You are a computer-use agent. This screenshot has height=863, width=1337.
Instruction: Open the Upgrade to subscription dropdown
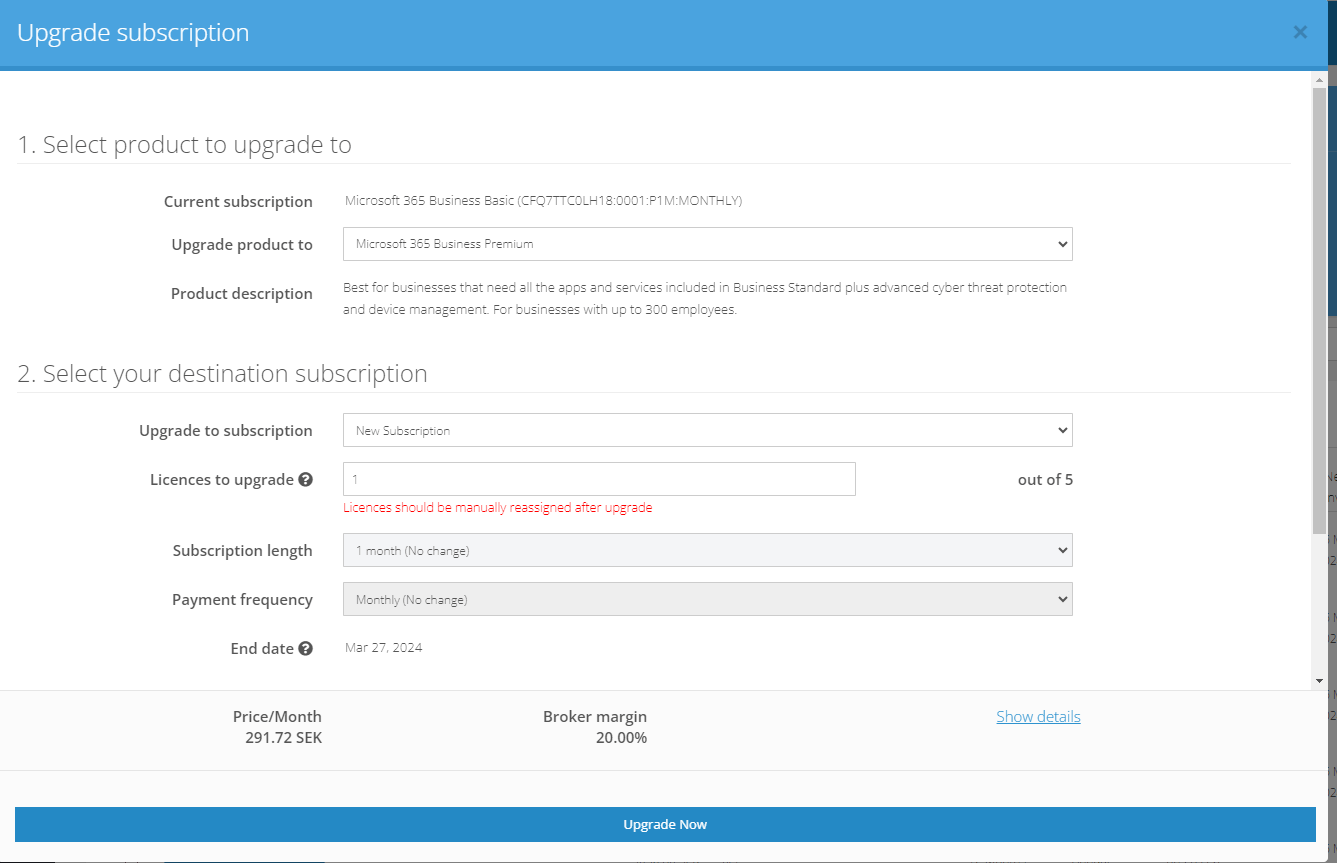(x=708, y=430)
